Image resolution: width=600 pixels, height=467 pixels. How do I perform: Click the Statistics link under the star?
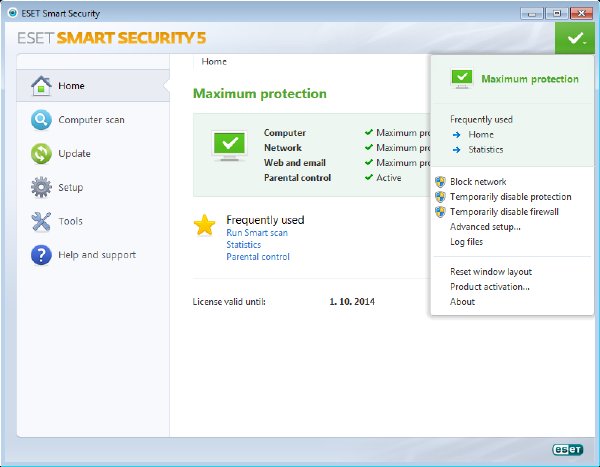(x=243, y=245)
